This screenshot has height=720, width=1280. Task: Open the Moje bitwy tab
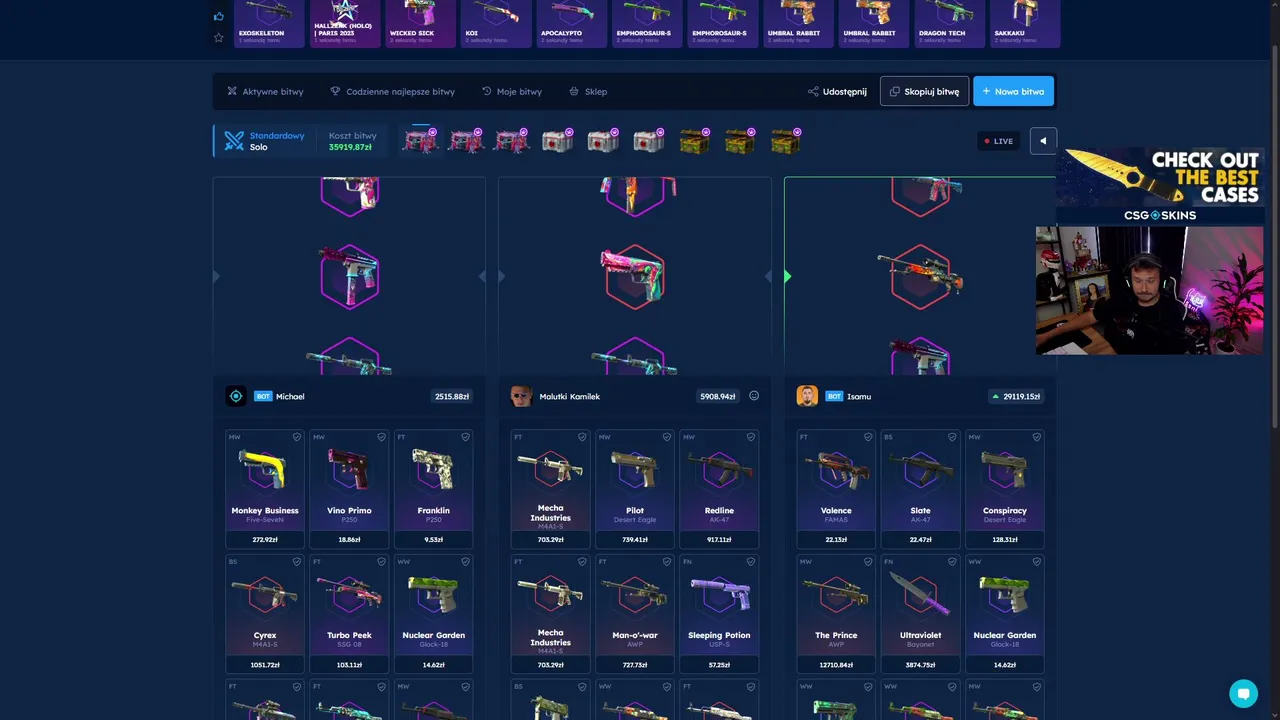tap(512, 91)
